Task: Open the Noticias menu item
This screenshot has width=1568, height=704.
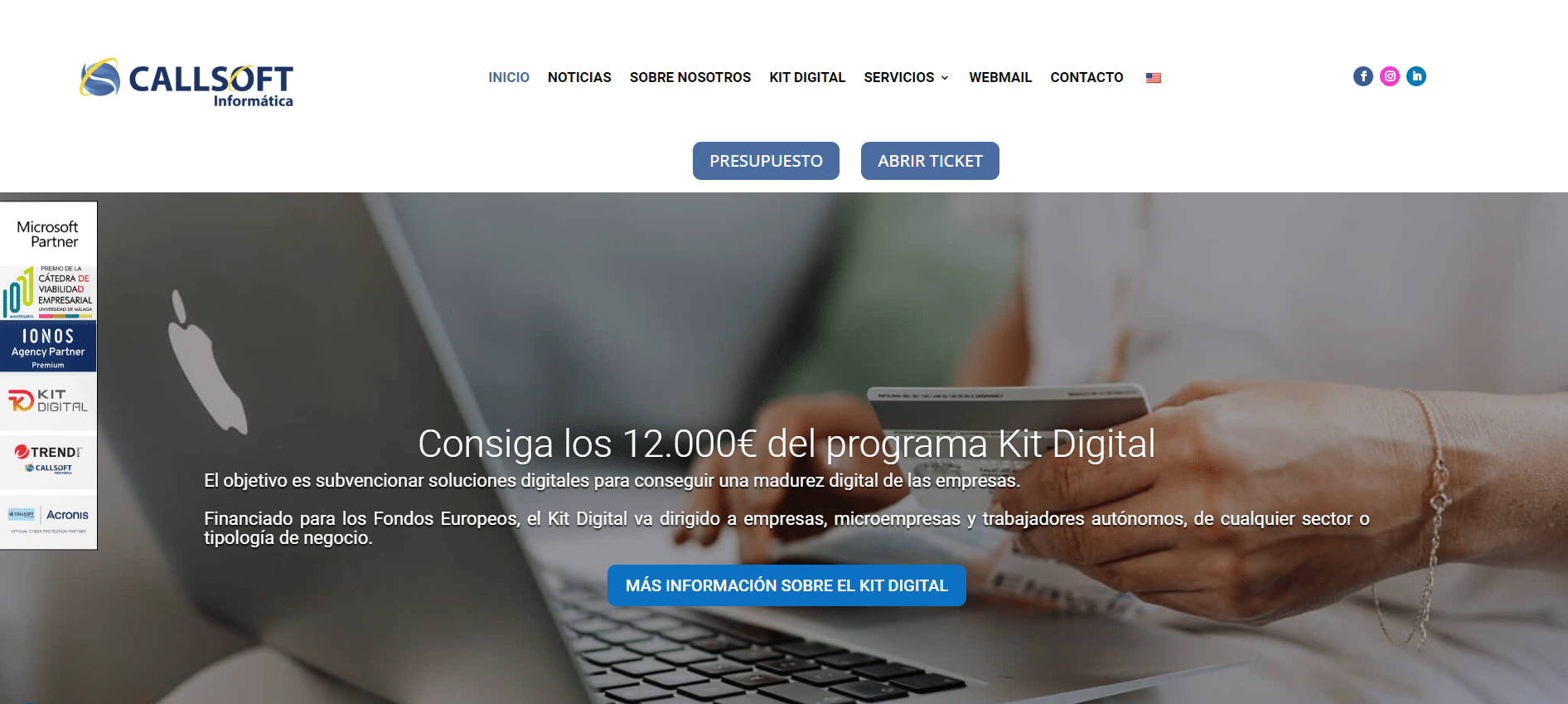Action: tap(579, 77)
